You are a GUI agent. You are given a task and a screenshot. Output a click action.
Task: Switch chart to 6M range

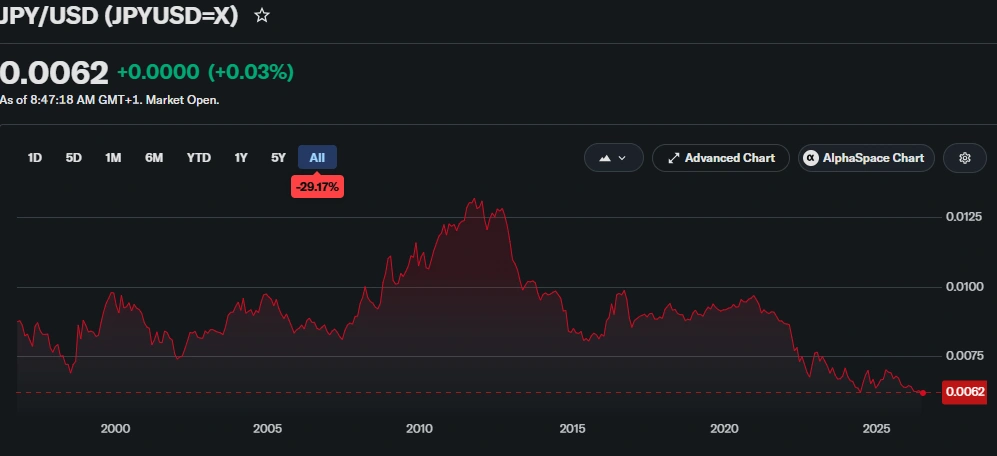point(154,158)
